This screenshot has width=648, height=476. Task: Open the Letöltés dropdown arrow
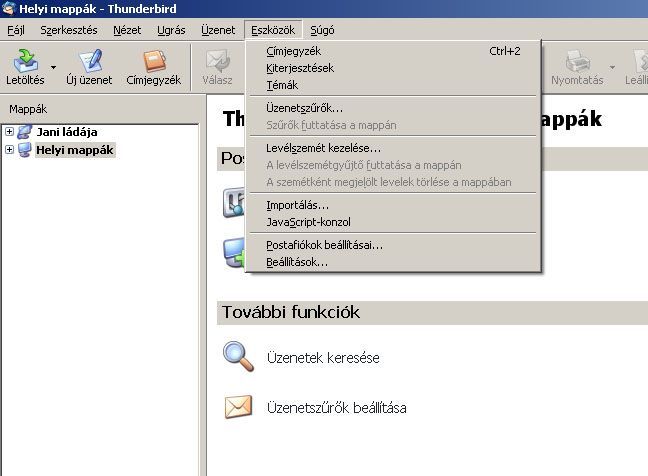tap(53, 67)
